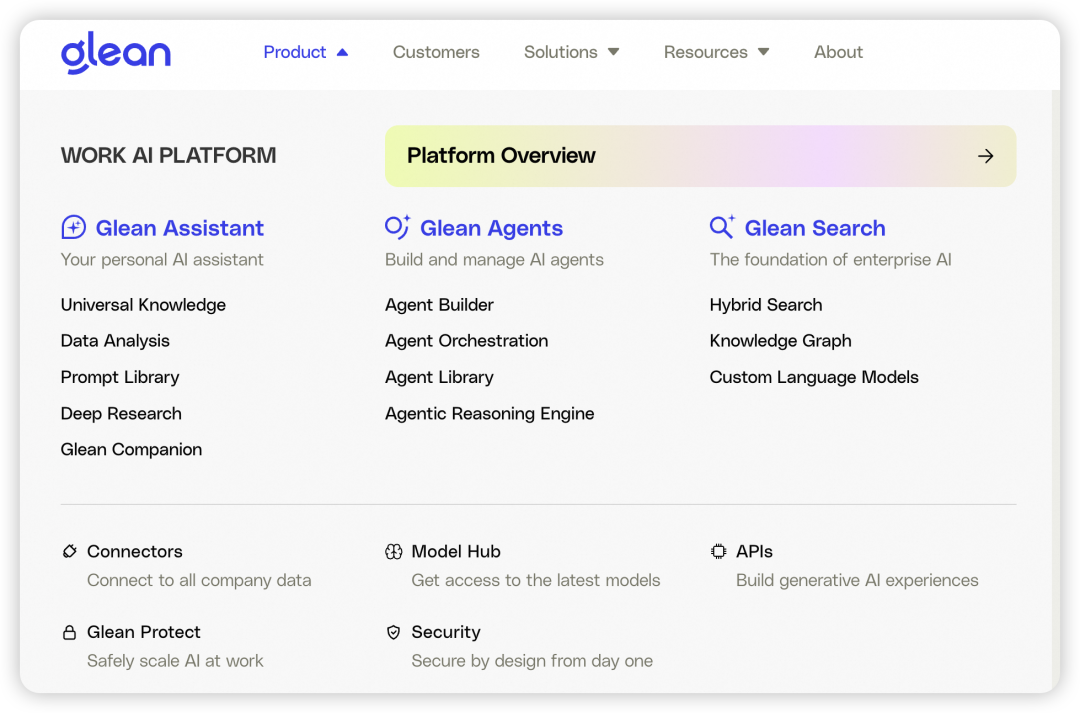The width and height of the screenshot is (1080, 713).
Task: Open the Agent Builder link
Action: point(439,305)
